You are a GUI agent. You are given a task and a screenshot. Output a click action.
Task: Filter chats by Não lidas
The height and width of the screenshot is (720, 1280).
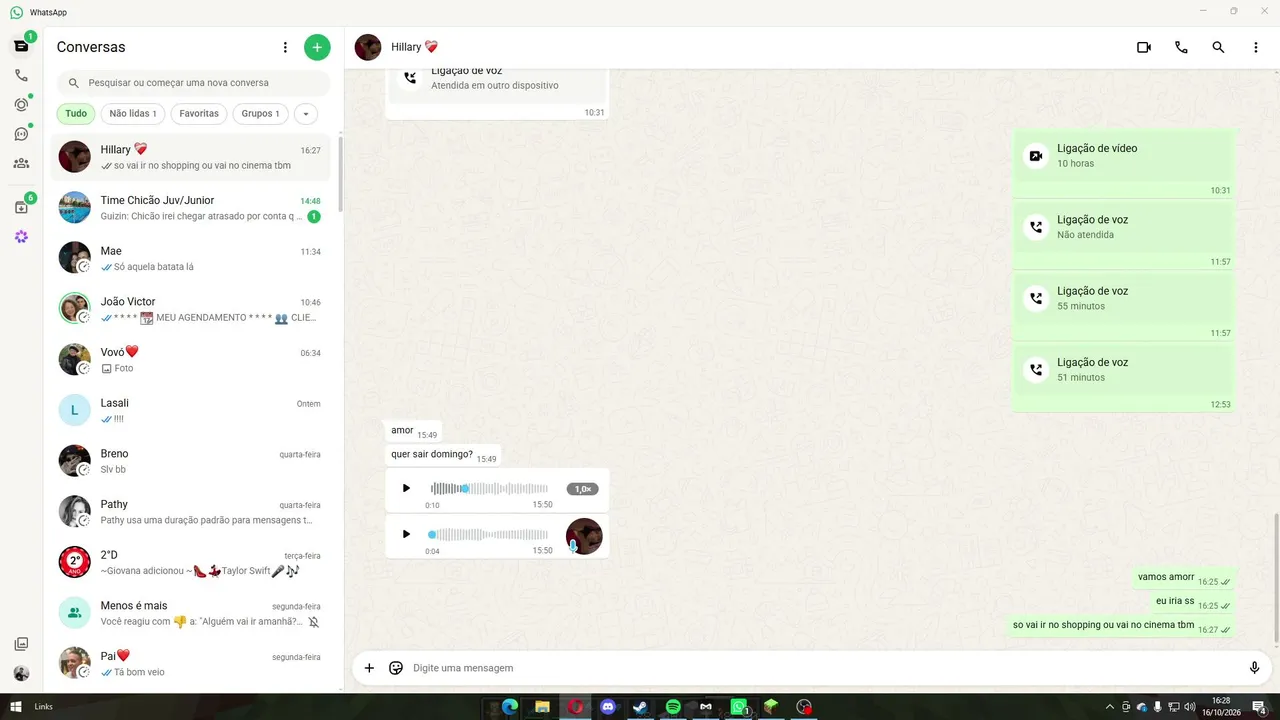tap(133, 114)
